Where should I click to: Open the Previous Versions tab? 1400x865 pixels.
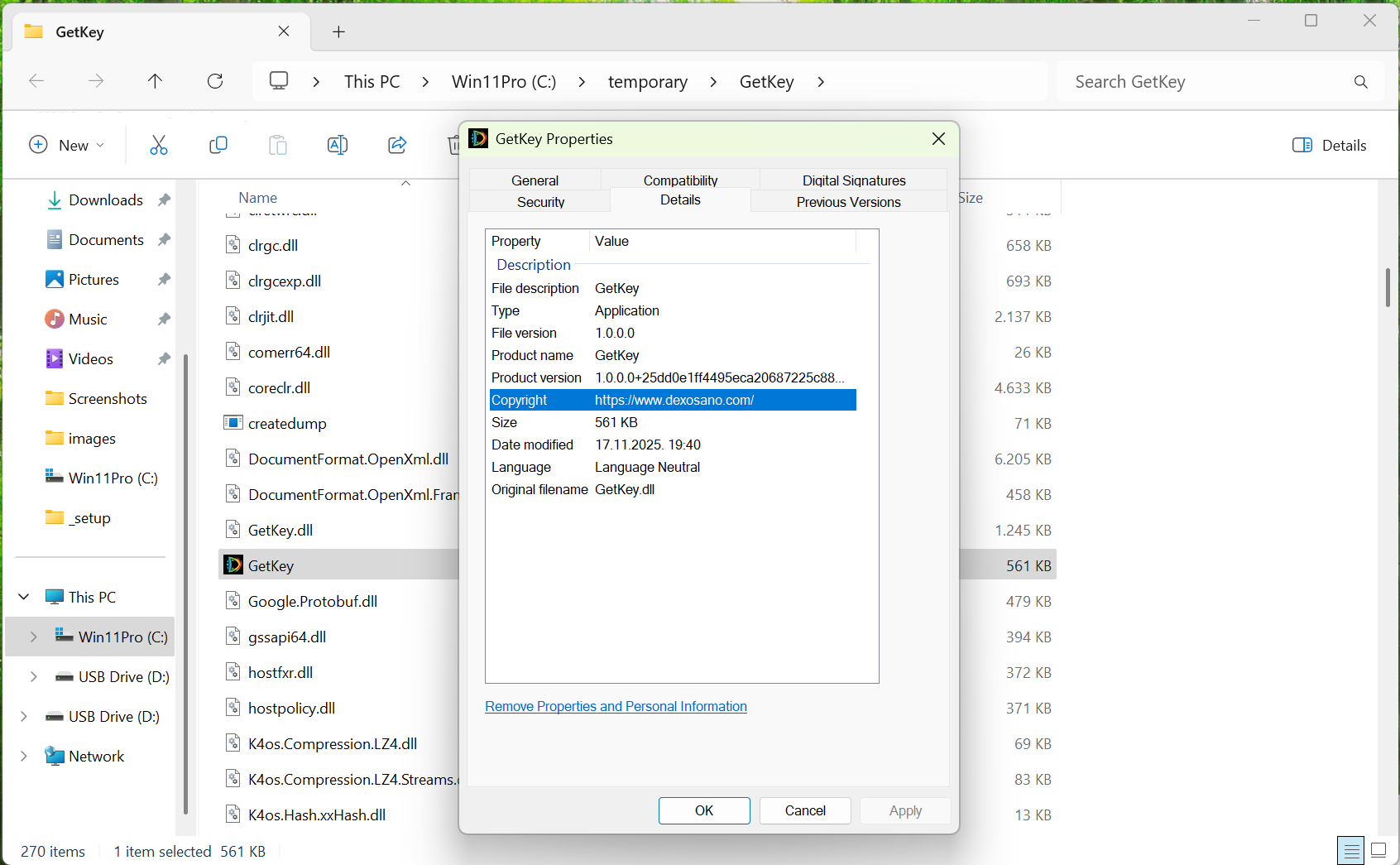847,201
